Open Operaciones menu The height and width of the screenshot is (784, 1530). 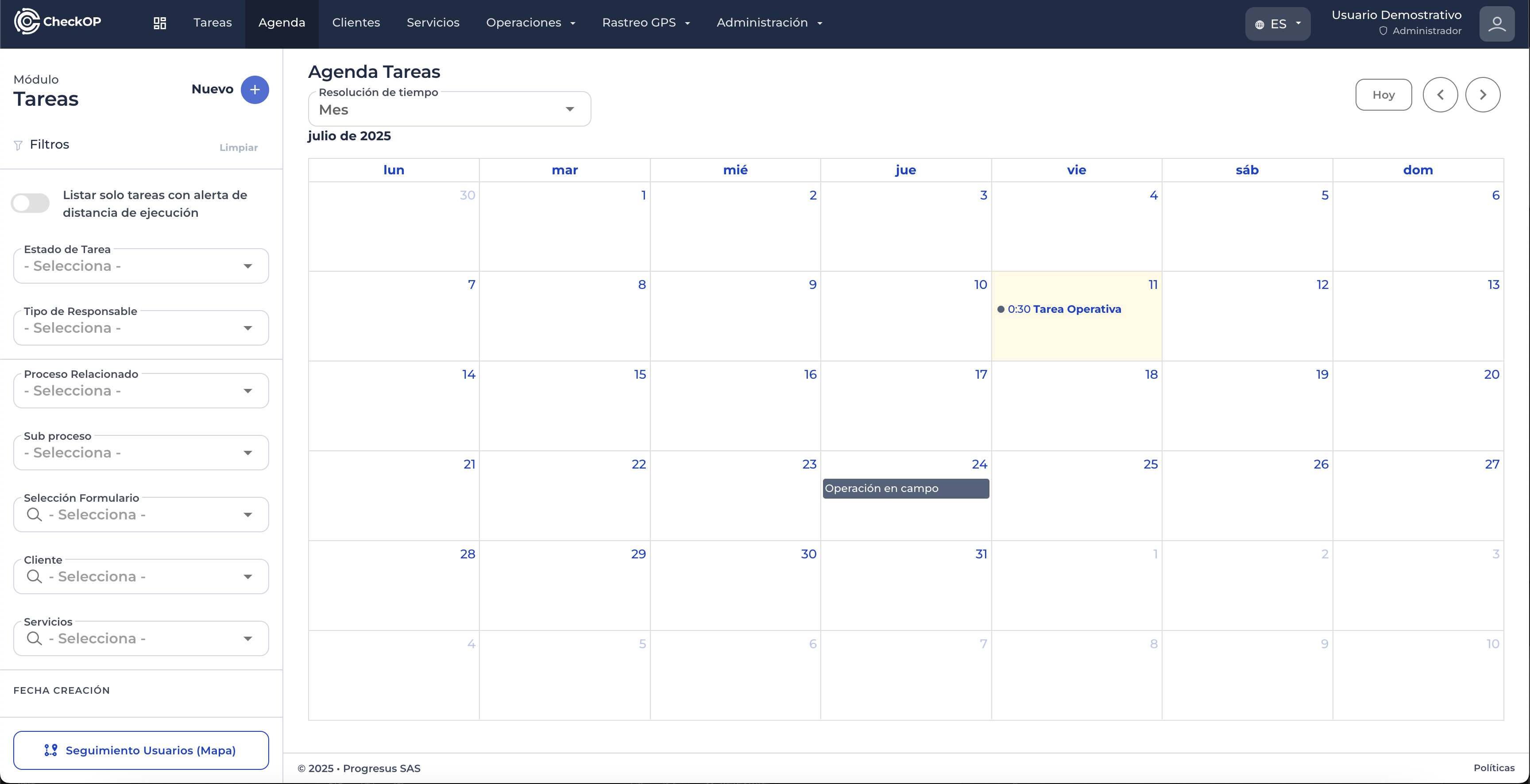click(530, 23)
